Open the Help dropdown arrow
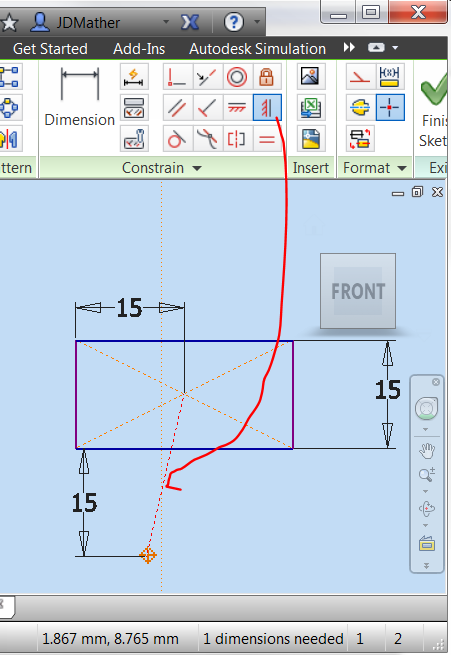Viewport: 451px width, 655px height. click(257, 22)
